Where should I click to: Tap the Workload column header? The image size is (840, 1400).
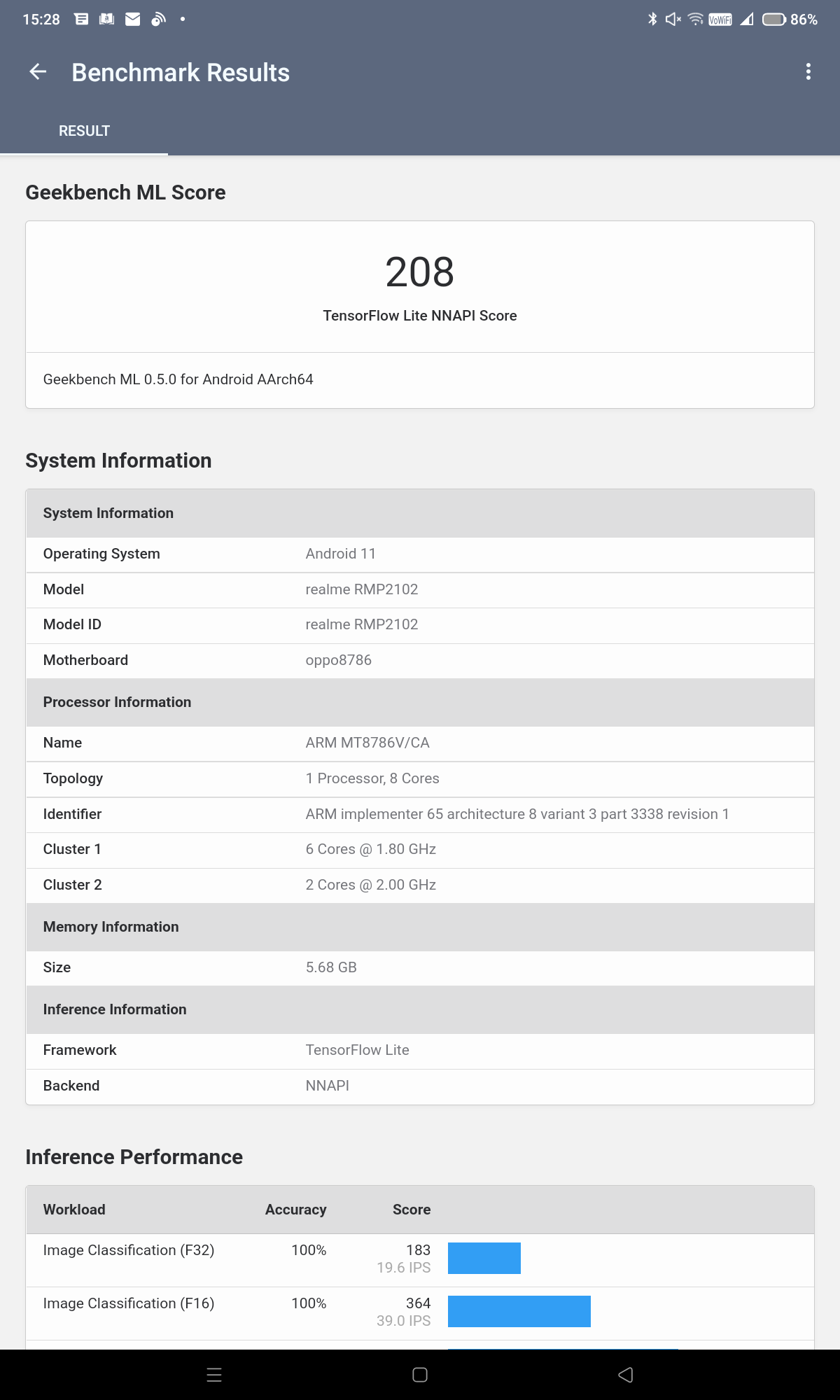(74, 1210)
